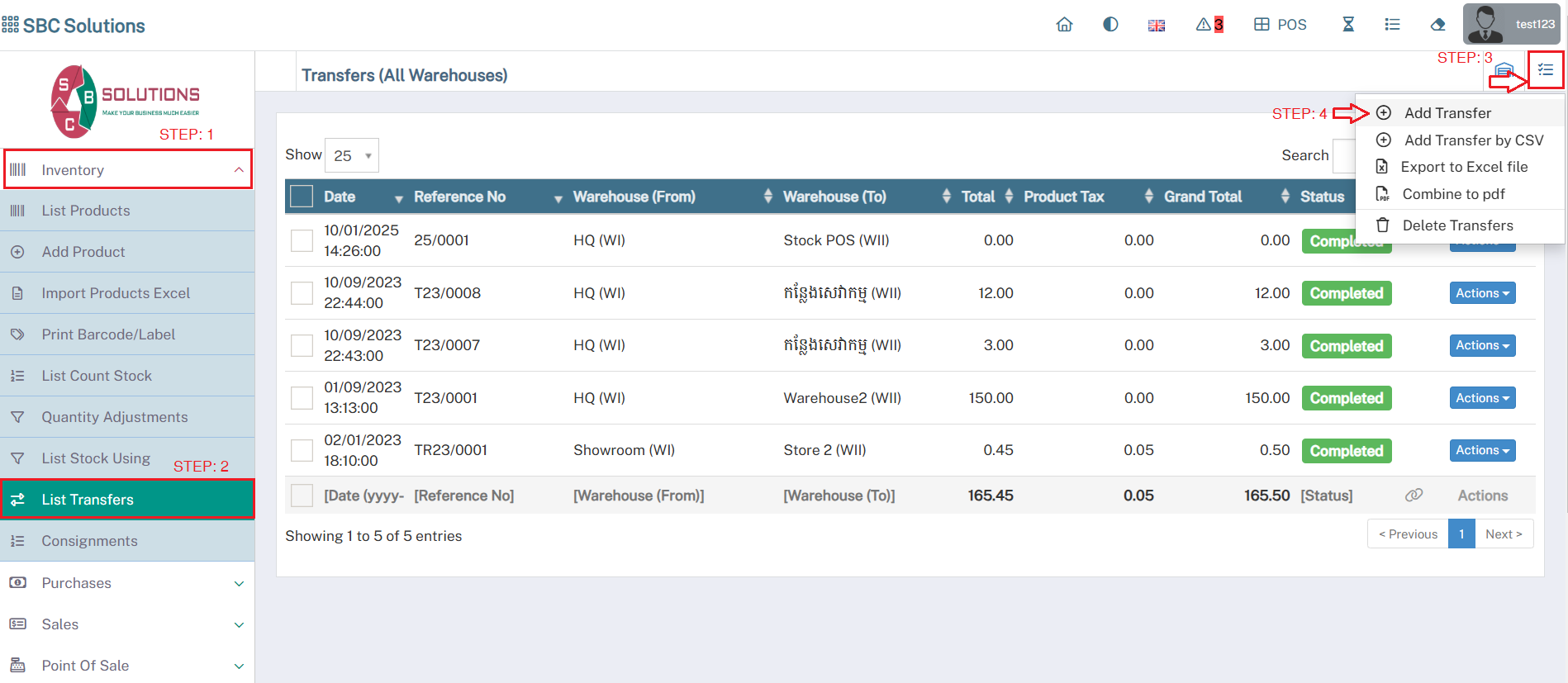
Task: Toggle the dark mode contrast icon
Action: tap(1110, 25)
